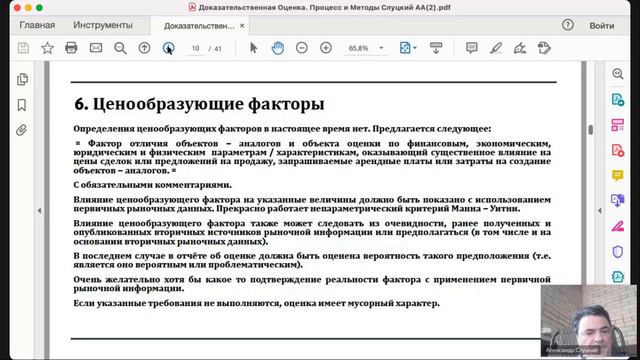Collapse the right tools pane arrow

(600, 211)
